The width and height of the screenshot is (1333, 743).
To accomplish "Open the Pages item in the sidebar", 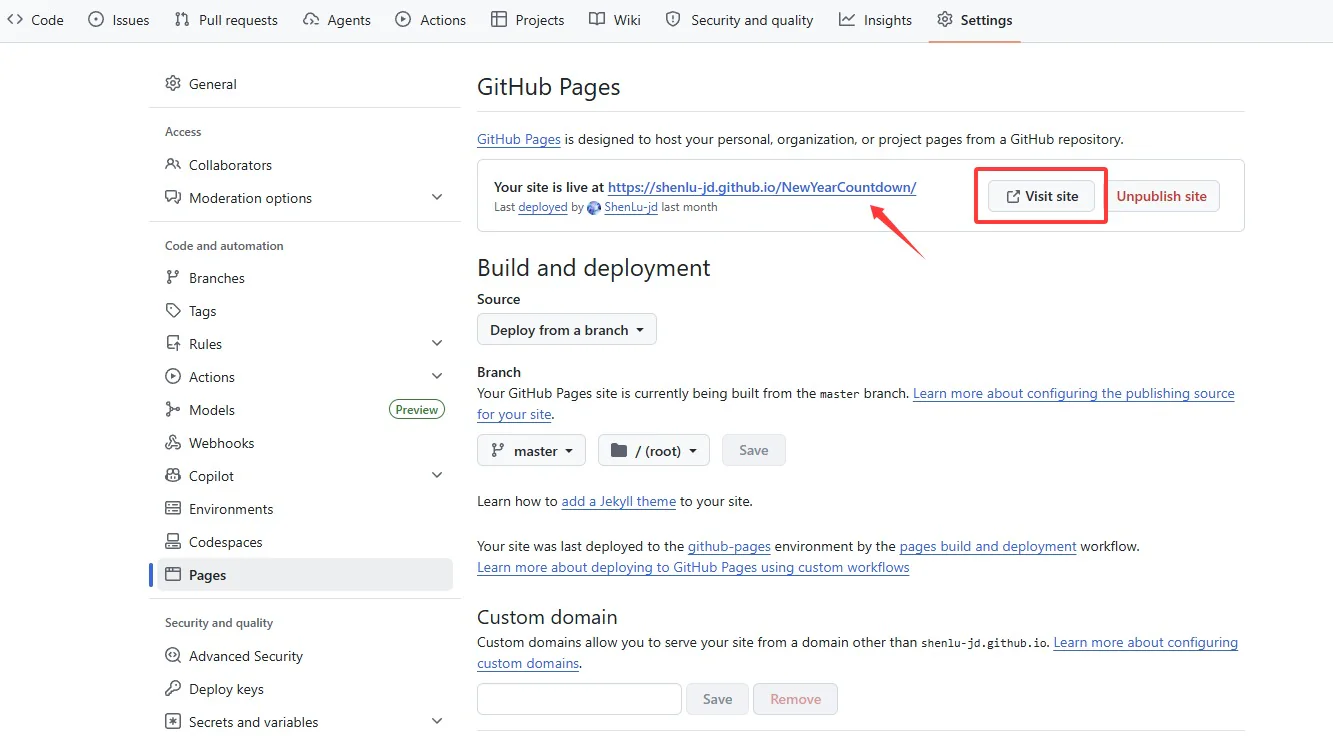I will tap(305, 575).
